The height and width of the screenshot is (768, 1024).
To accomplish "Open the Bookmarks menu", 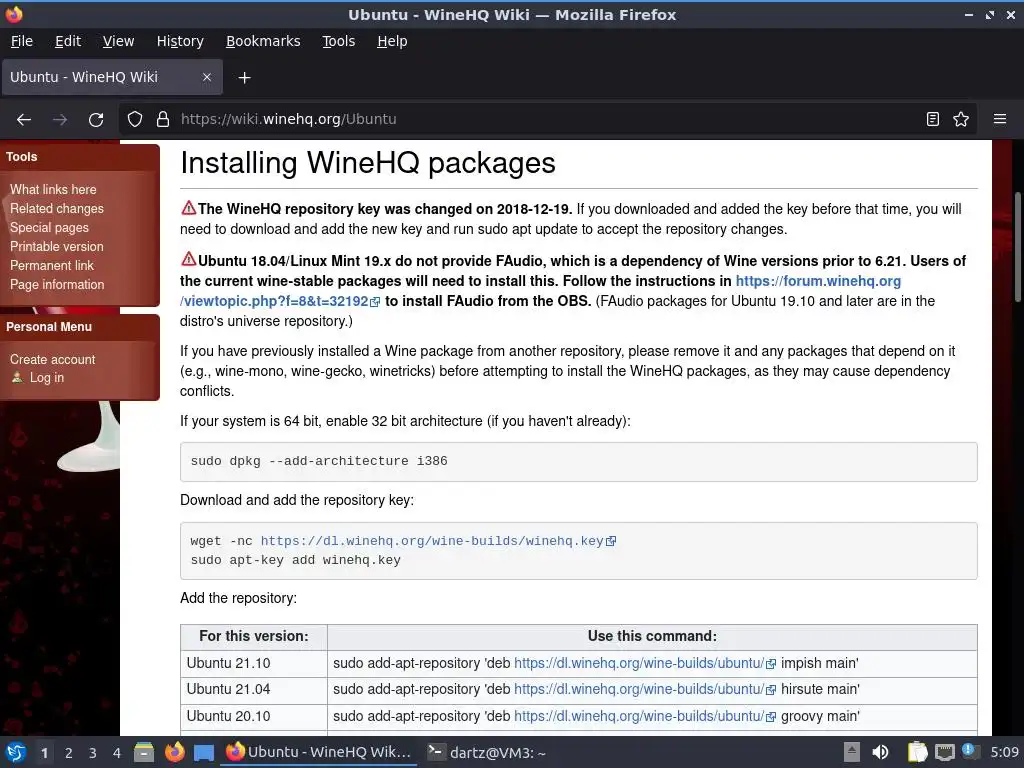I will point(263,41).
